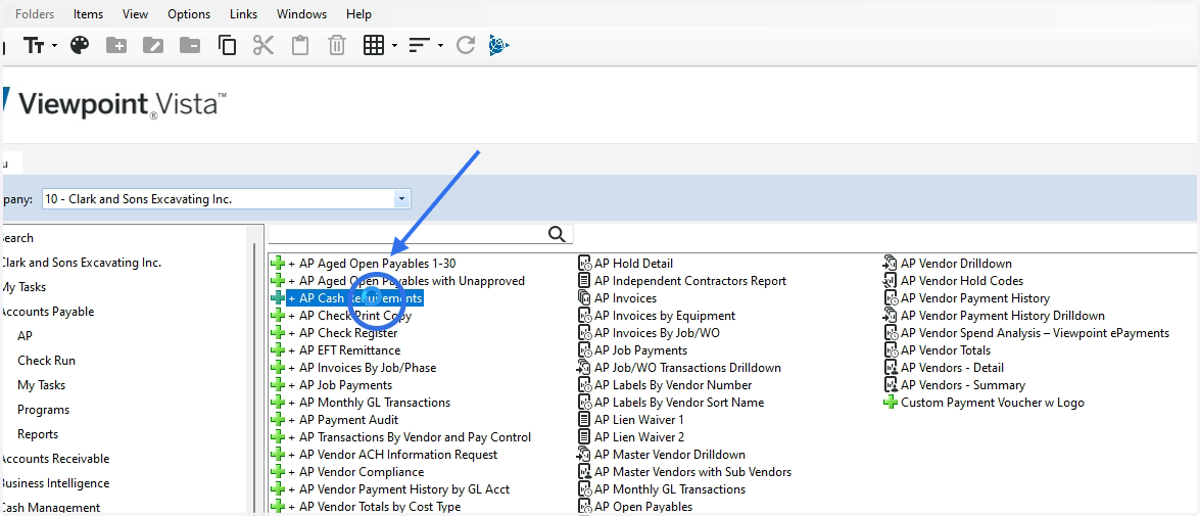Open the color theme palette icon
This screenshot has width=1200, height=516.
click(x=80, y=45)
